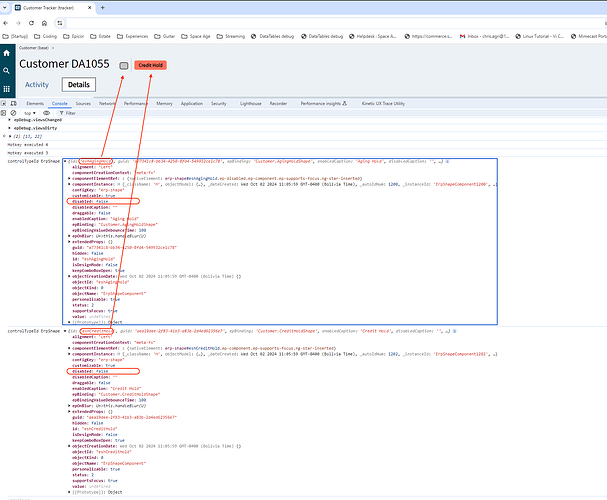Clear the console with the clear icon

(14, 113)
